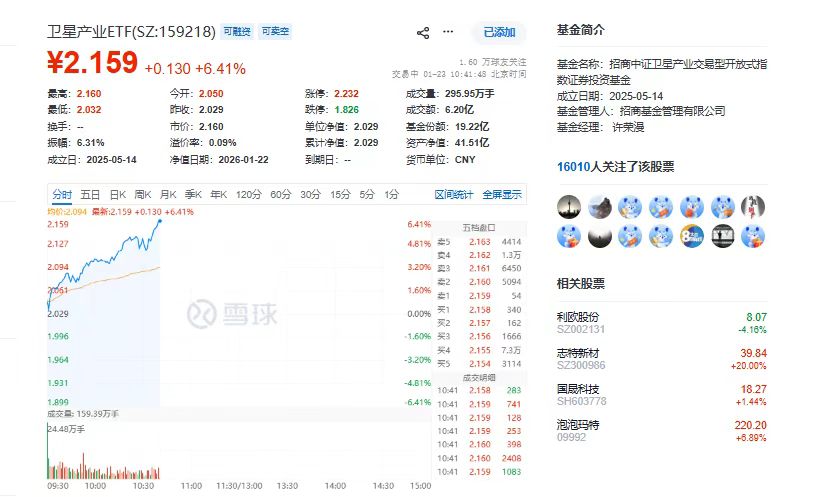This screenshot has height=497, width=814.
Task: Click the 资产净值 value 41.51亿
Action: click(x=472, y=143)
